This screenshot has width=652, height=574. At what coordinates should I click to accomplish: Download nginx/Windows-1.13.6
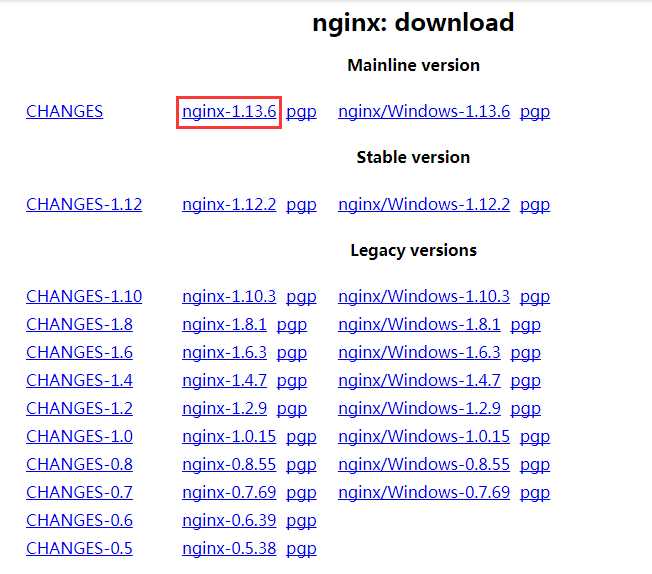[424, 111]
